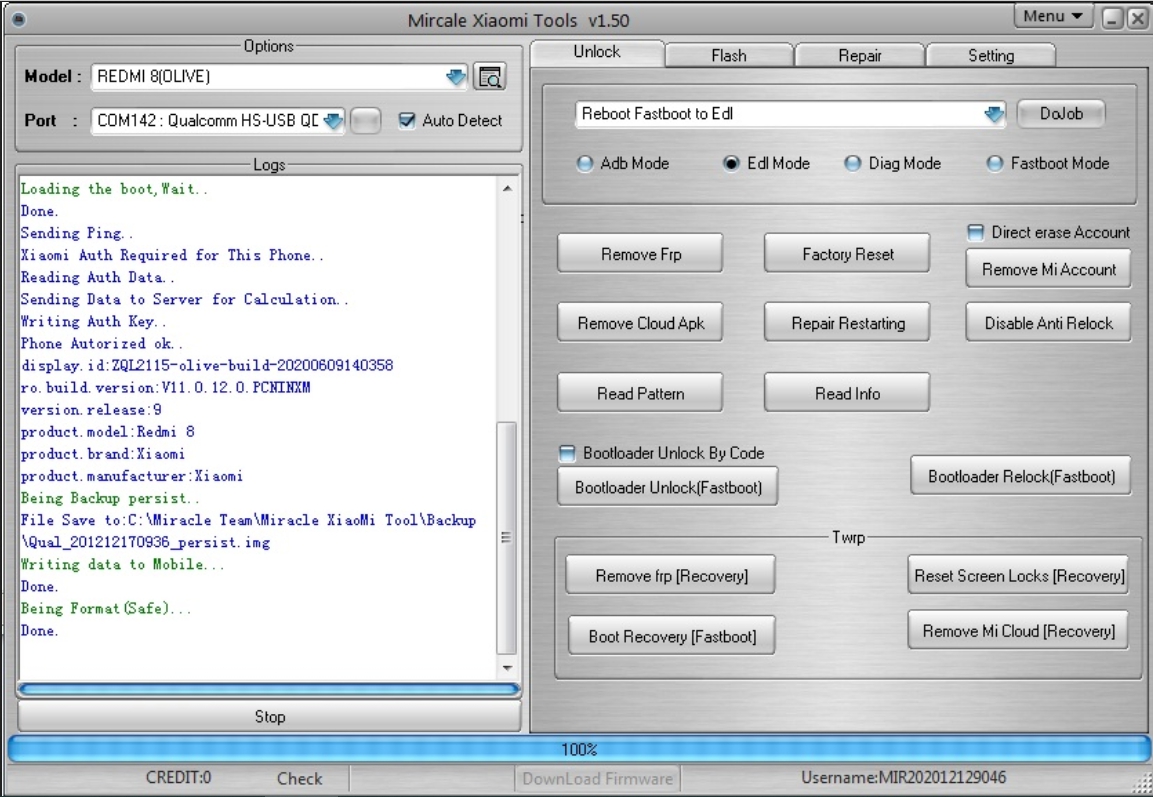Click log line 'product.model:Redmi 8'
Image resolution: width=1153 pixels, height=797 pixels.
(x=107, y=432)
